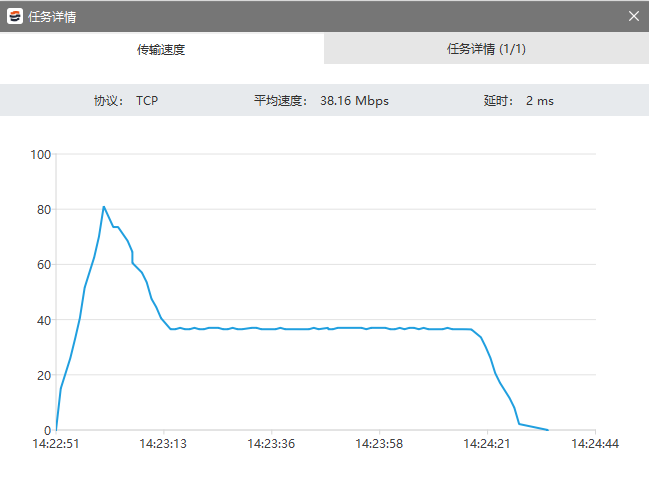Viewport: 649px width, 480px height.
Task: Switch to the 传输速度 tab
Action: (x=161, y=49)
